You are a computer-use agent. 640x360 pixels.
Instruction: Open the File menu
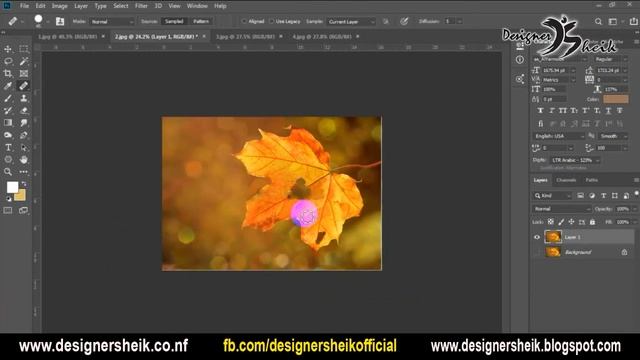click(x=24, y=6)
